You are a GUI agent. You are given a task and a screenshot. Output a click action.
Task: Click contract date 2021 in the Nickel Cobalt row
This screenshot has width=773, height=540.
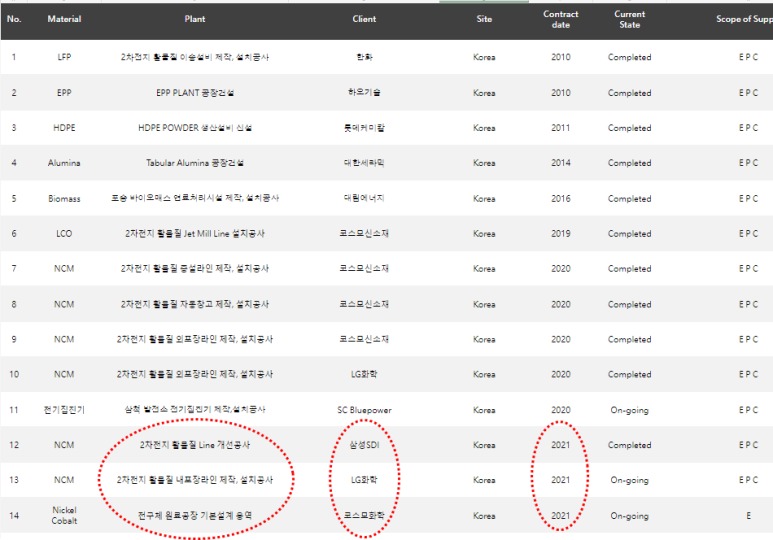561,515
